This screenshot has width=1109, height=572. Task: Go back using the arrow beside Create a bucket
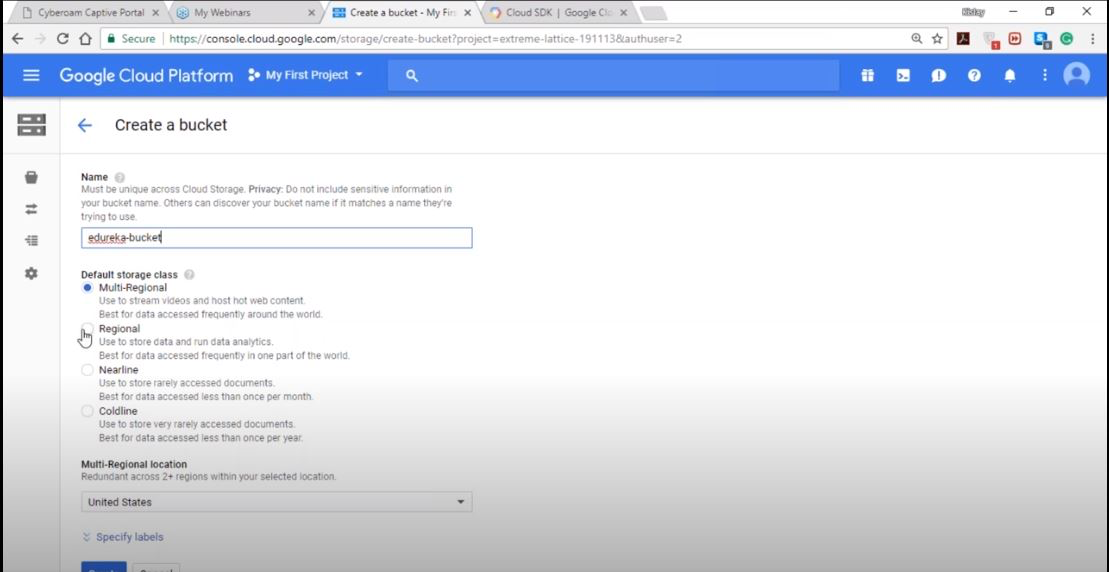tap(84, 125)
